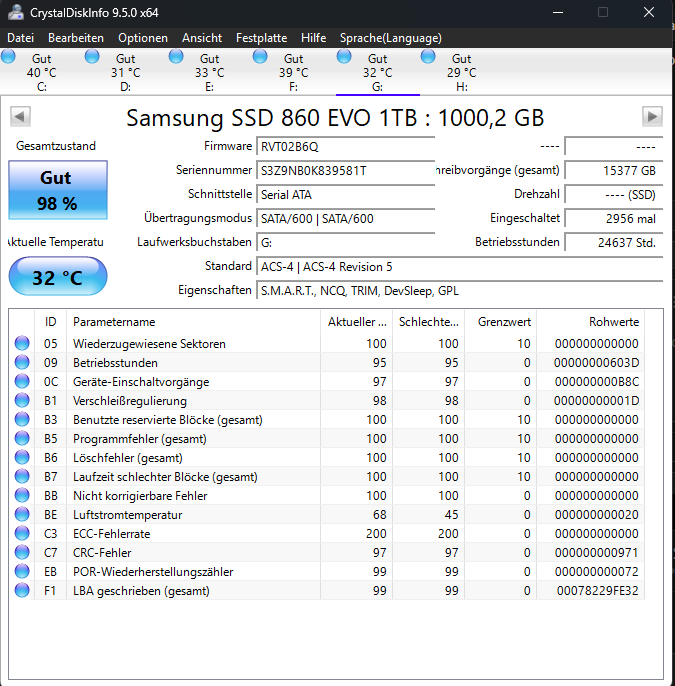The height and width of the screenshot is (686, 675).
Task: Minimize the CrystalDiskInfo window
Action: click(558, 12)
